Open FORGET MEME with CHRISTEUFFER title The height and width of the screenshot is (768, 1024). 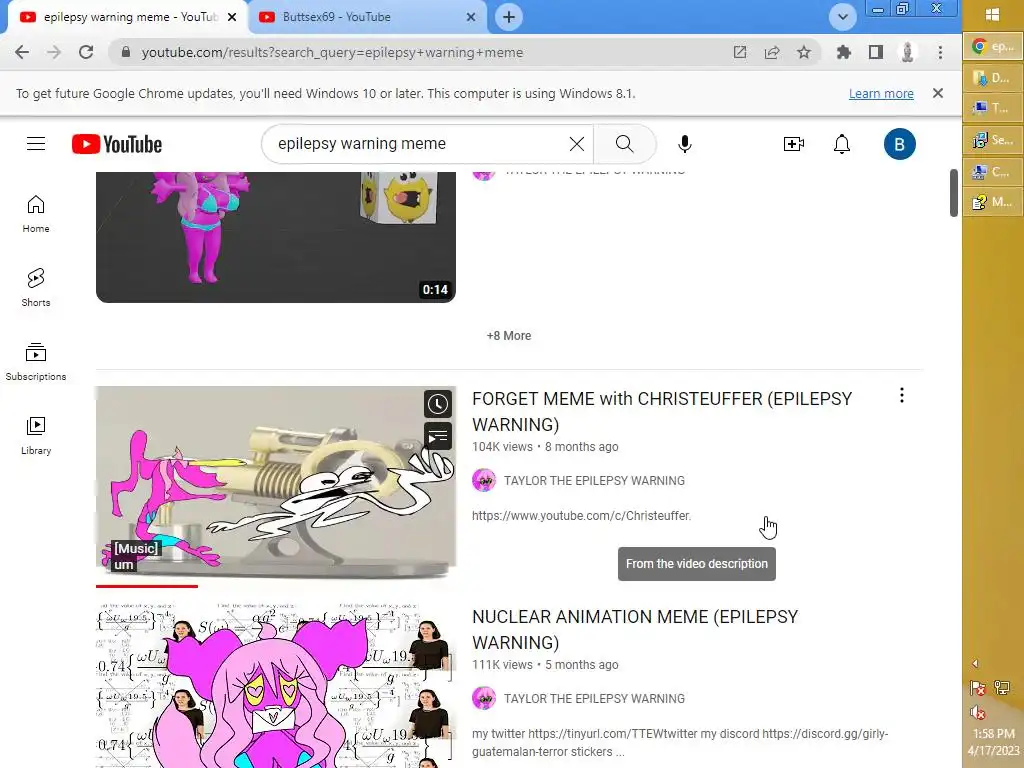(662, 411)
